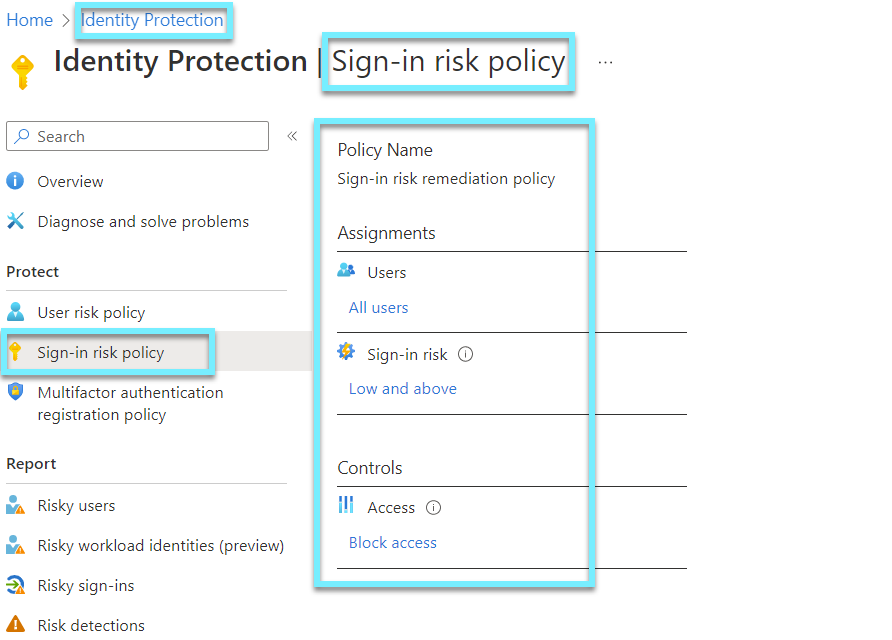Image resolution: width=892 pixels, height=640 pixels.
Task: Click the Sign-in risk gear icon
Action: pos(346,352)
